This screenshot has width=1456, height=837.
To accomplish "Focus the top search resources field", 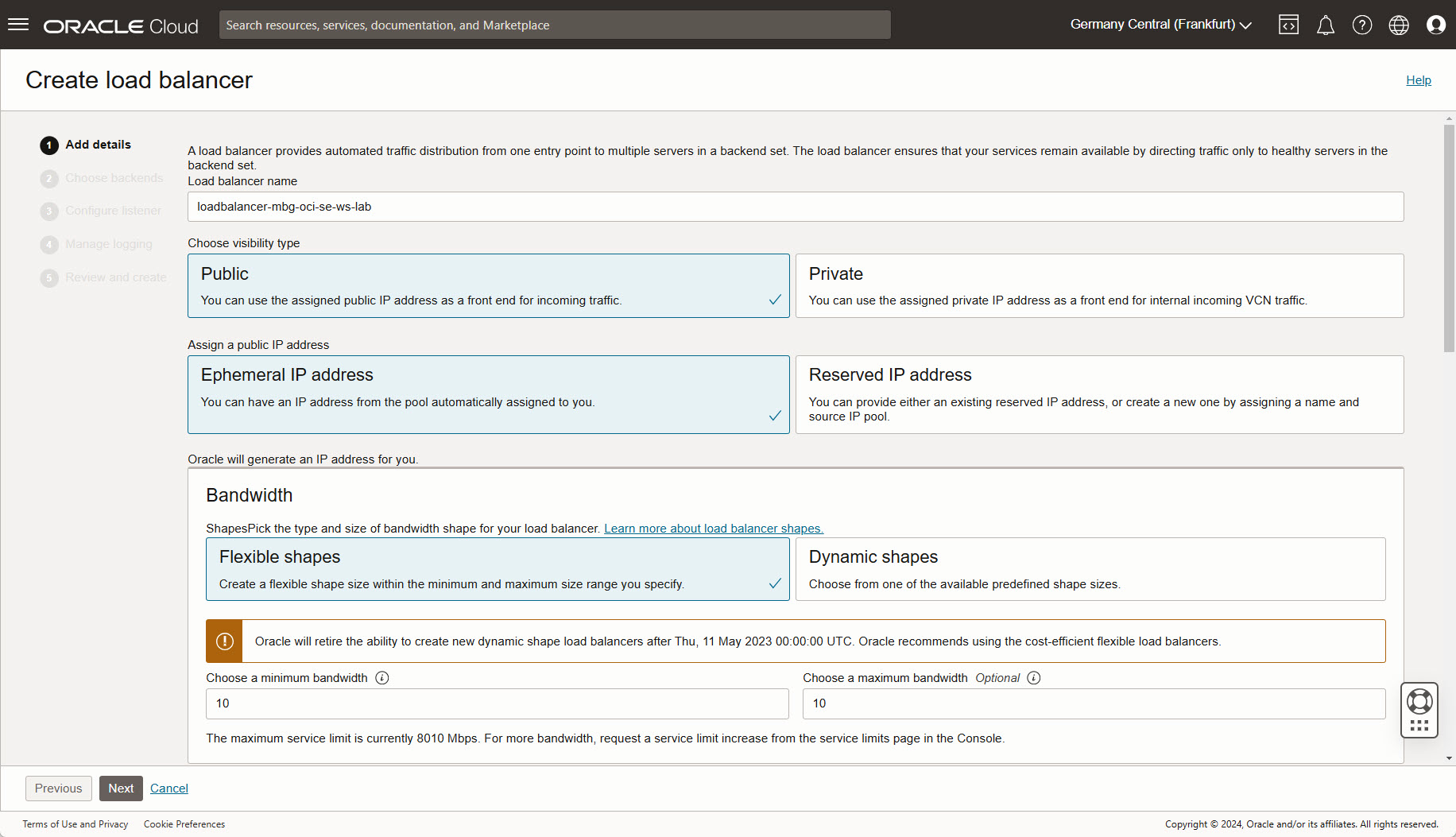I will pos(555,25).
